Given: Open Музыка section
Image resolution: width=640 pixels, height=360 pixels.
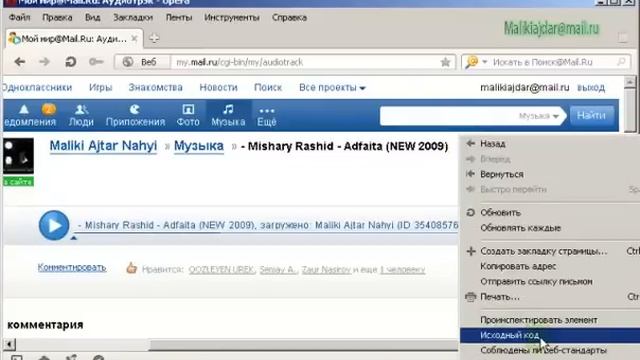Looking at the screenshot, I should pos(228,116).
